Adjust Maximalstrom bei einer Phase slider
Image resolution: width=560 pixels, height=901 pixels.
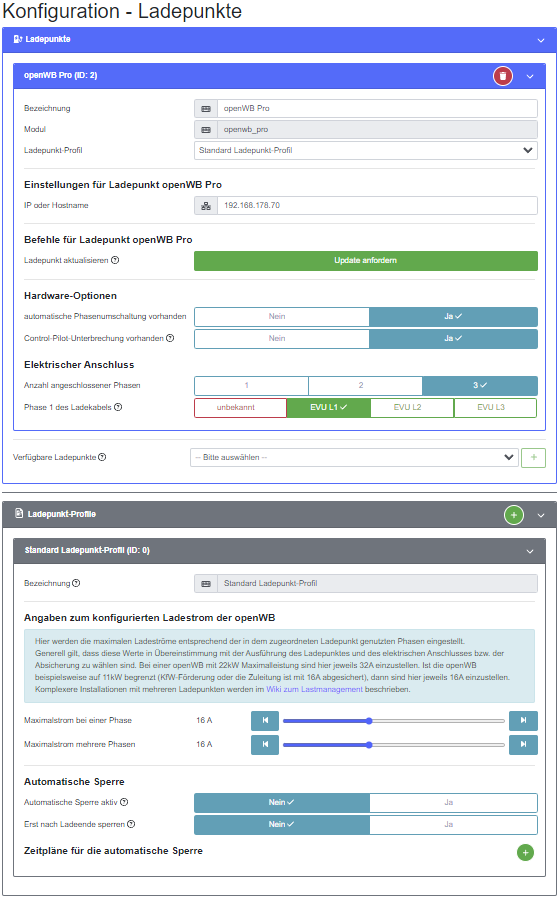[393, 721]
